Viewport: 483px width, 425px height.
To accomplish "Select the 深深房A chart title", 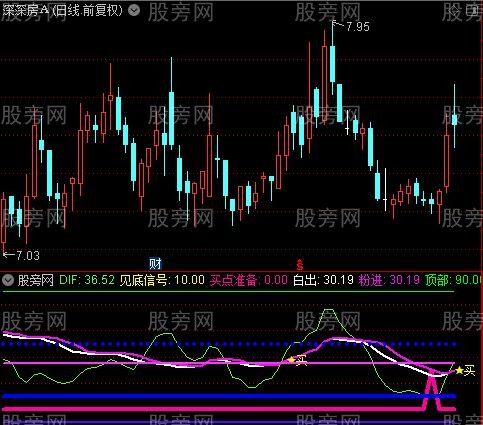I will (x=62, y=11).
